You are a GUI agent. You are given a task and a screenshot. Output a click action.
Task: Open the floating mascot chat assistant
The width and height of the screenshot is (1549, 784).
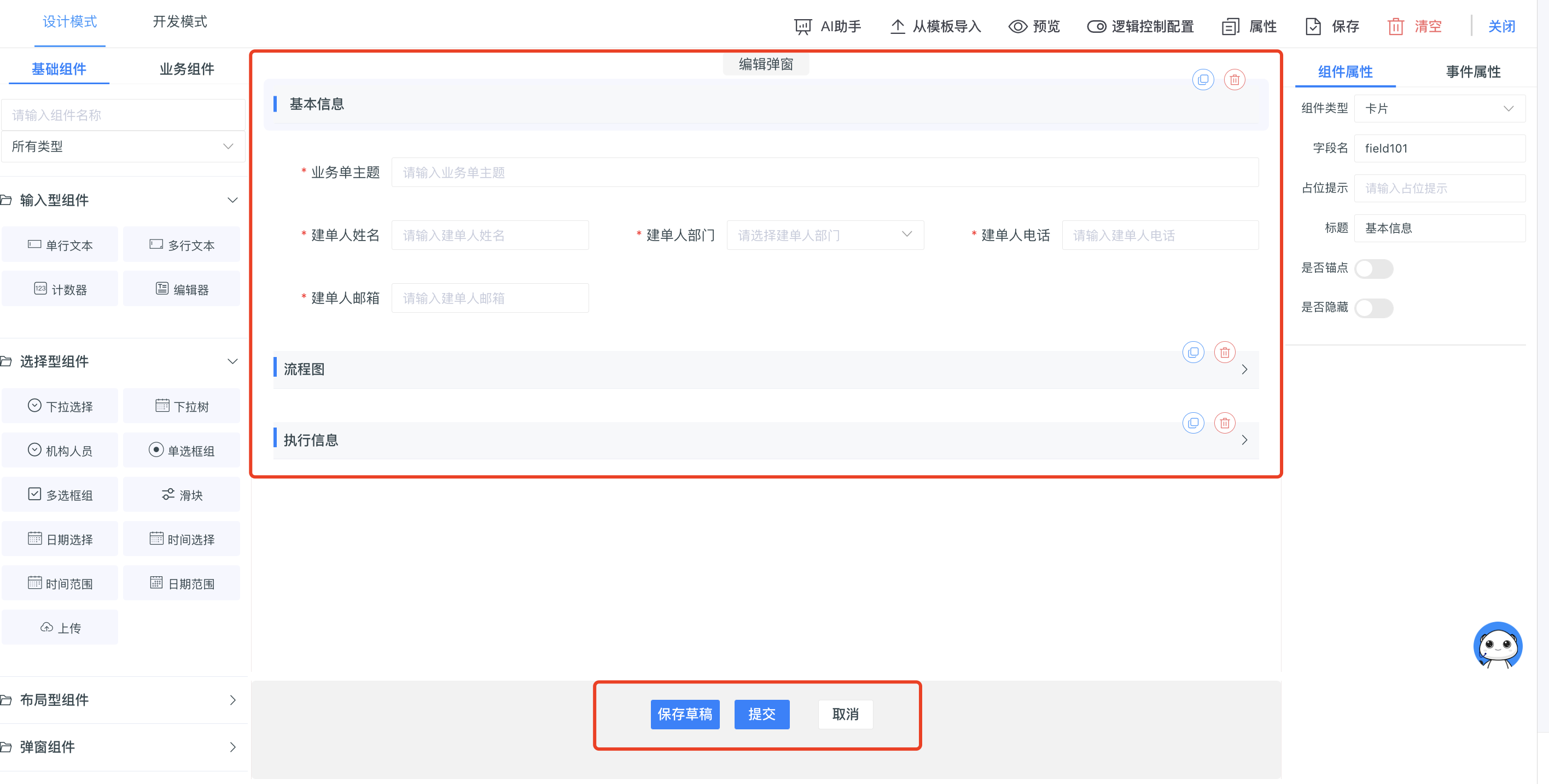click(1497, 645)
